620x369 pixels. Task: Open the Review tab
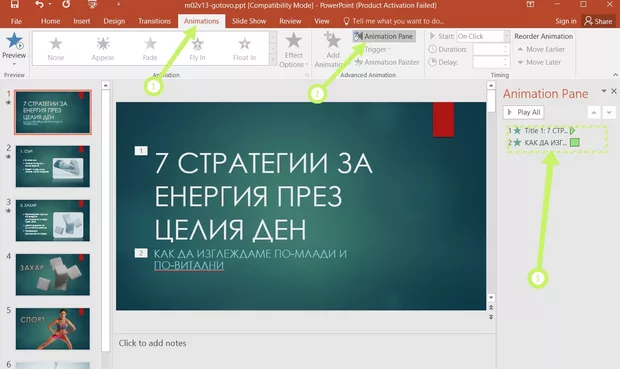point(290,21)
